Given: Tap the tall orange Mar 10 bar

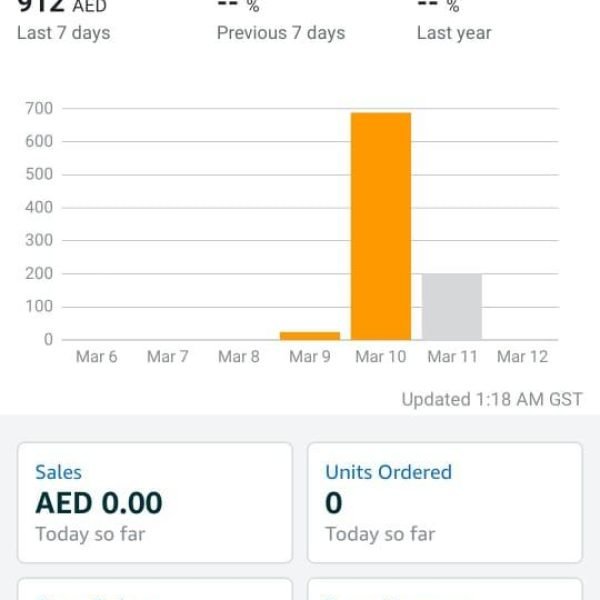Looking at the screenshot, I should (380, 226).
